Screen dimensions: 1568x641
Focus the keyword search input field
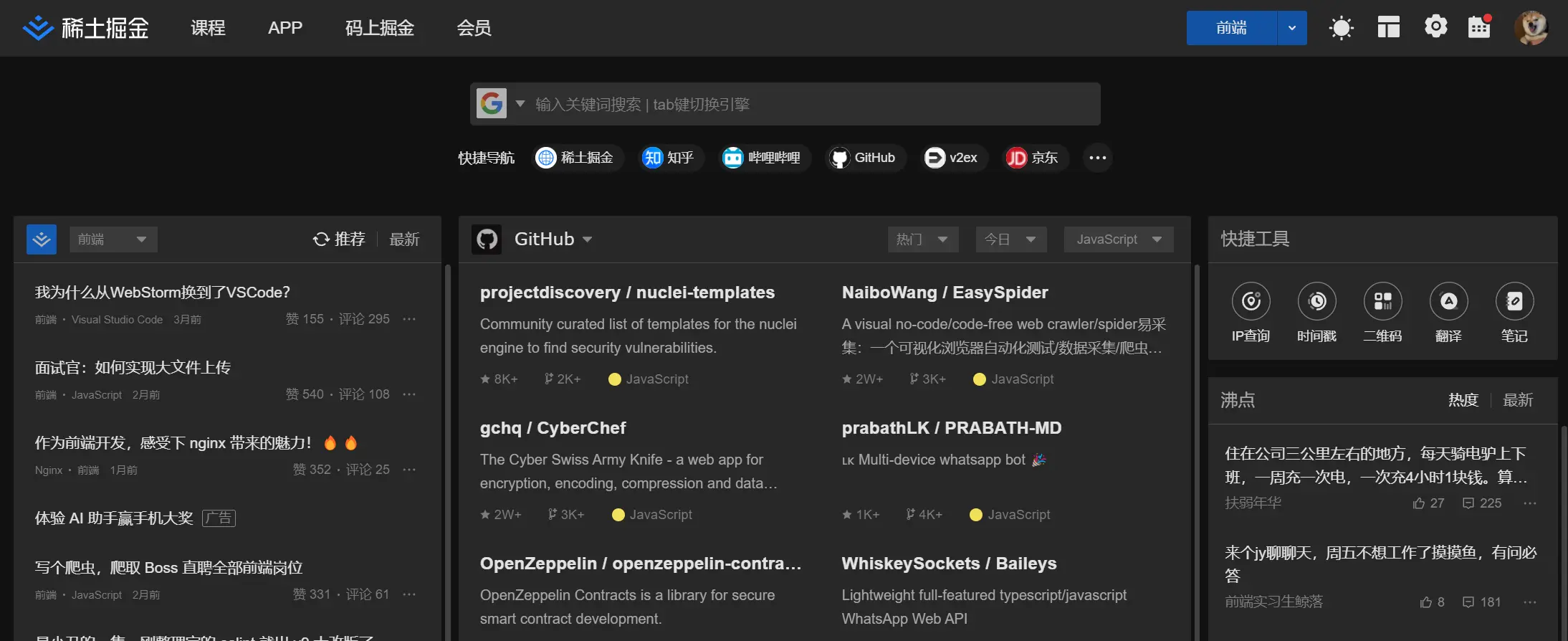click(x=813, y=105)
